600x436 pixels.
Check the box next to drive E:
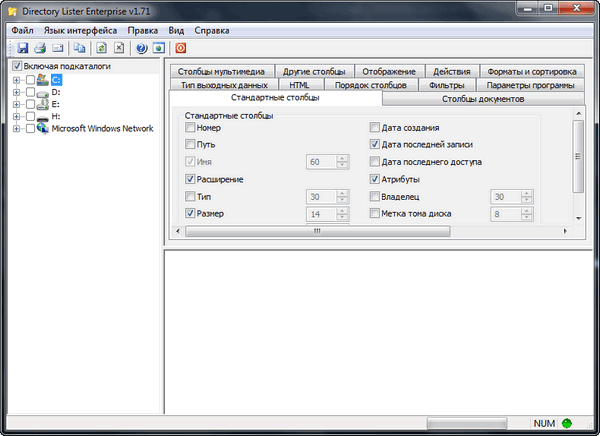(30, 104)
